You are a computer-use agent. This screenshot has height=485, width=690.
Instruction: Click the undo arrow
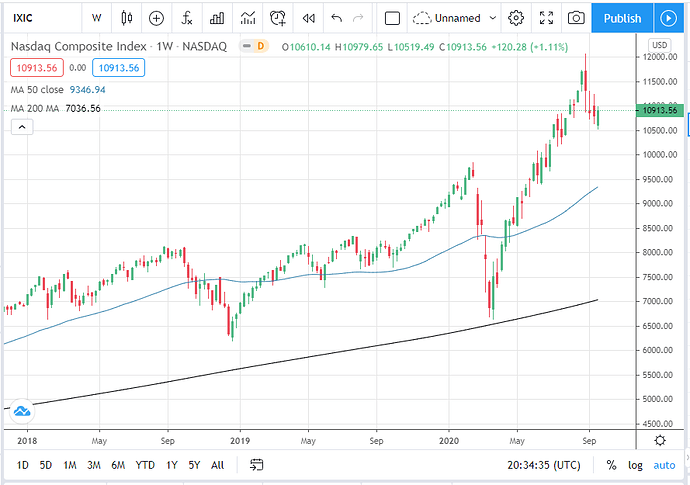[337, 18]
